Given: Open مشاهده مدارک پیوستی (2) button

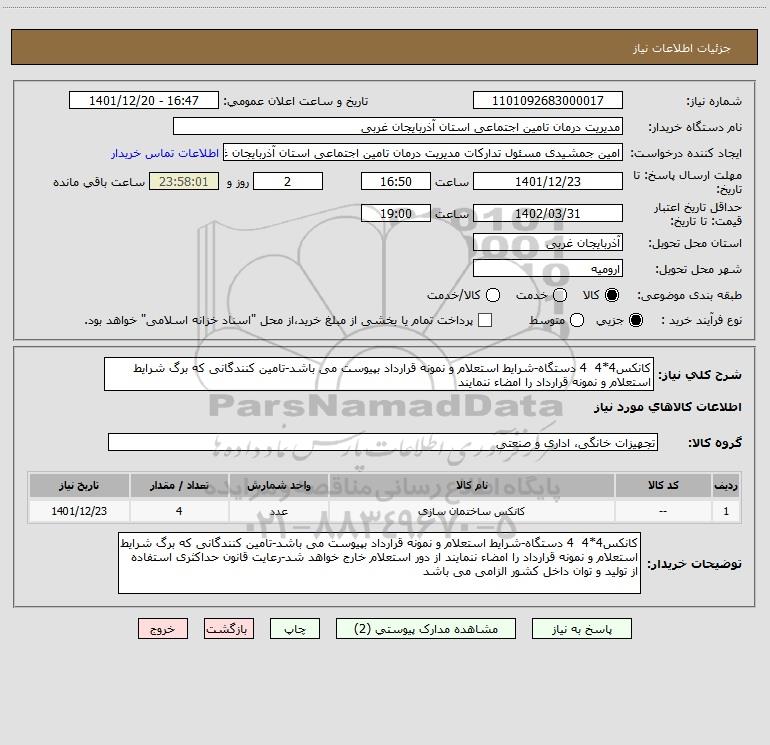Looking at the screenshot, I should (x=426, y=629).
